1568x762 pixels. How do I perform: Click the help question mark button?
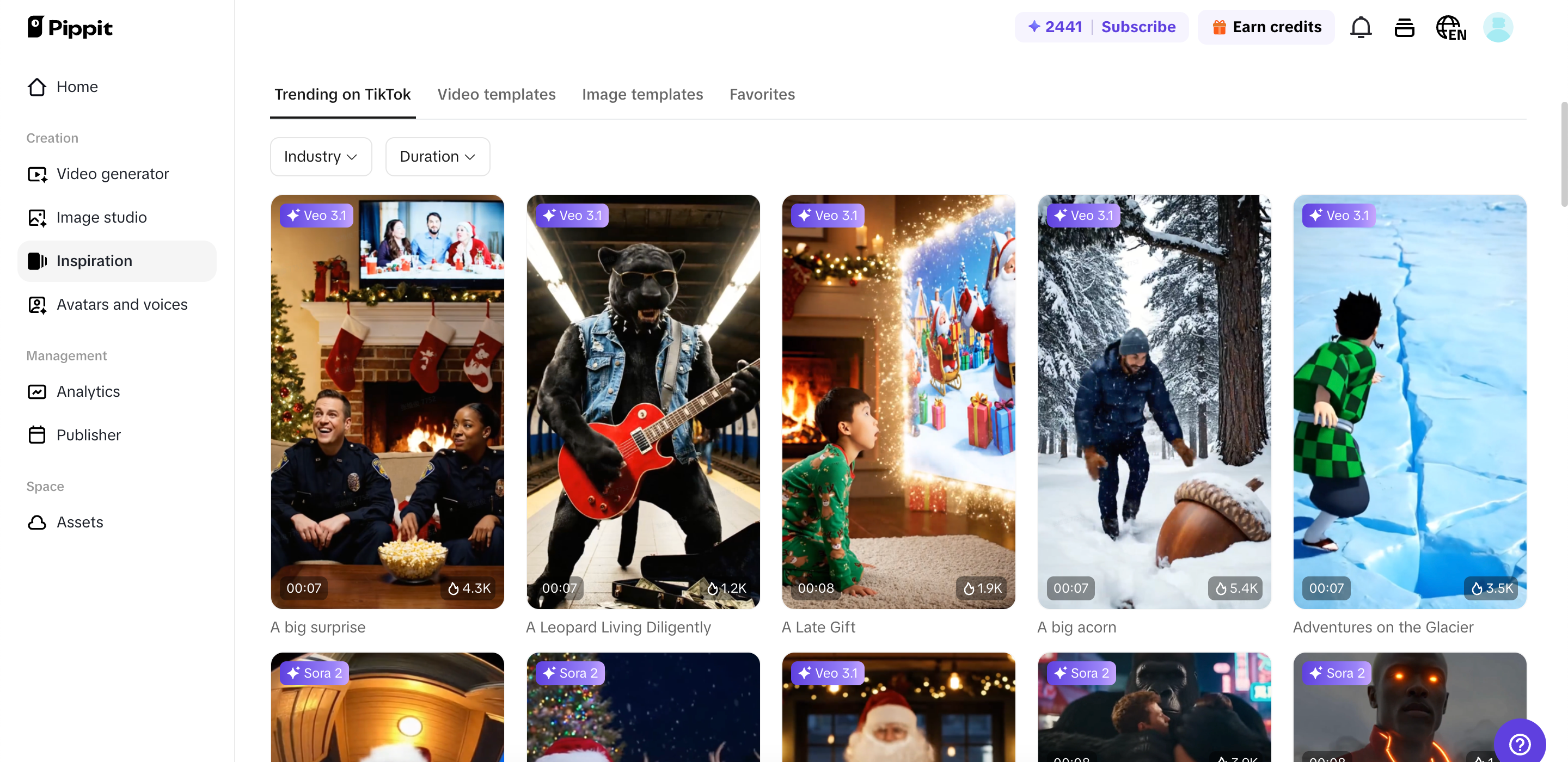[1520, 743]
